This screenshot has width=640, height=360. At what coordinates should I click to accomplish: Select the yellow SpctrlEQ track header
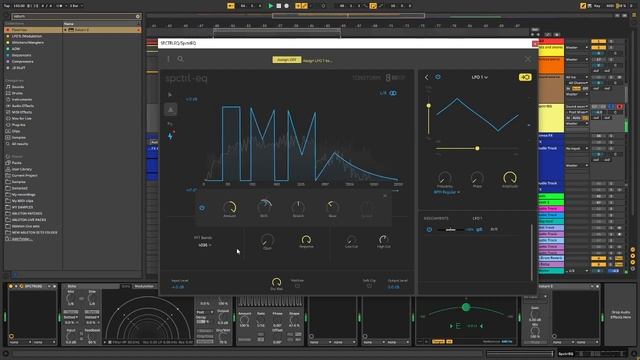click(x=551, y=118)
